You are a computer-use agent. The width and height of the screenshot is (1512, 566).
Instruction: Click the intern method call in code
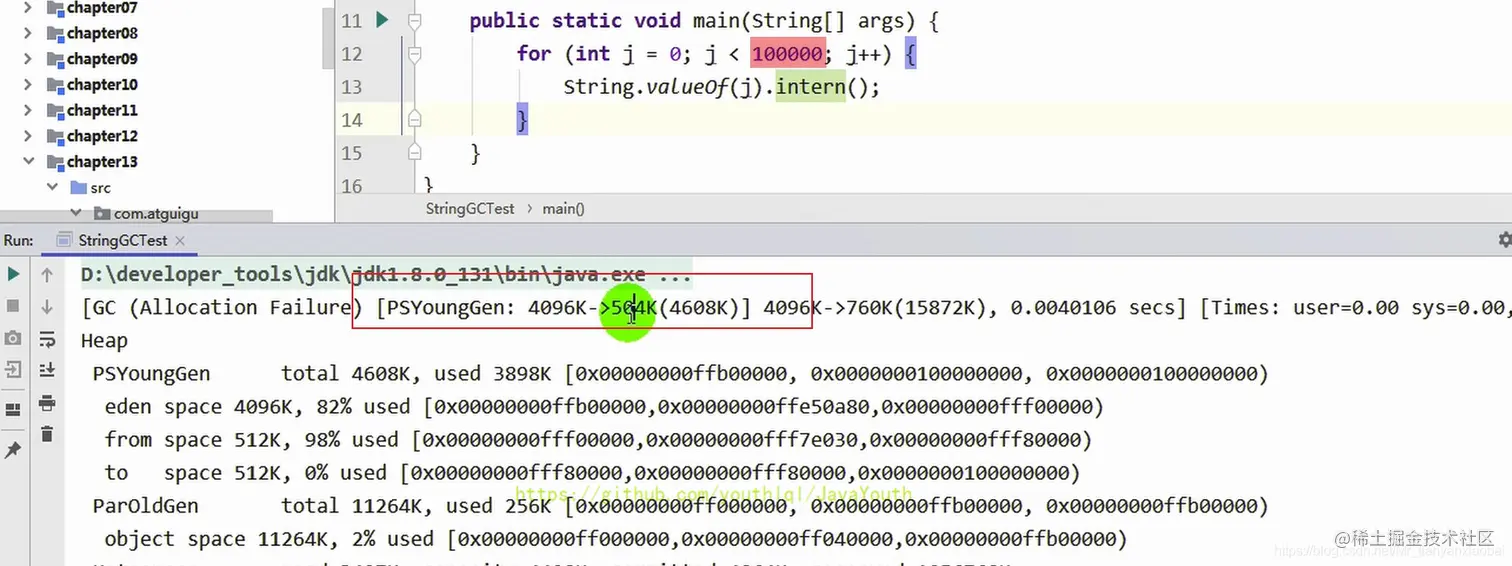810,87
